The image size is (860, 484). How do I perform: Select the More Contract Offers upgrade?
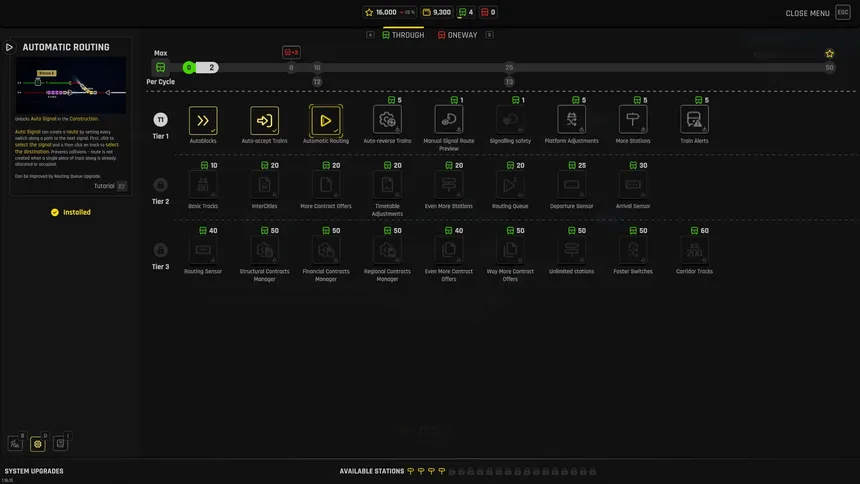[326, 185]
